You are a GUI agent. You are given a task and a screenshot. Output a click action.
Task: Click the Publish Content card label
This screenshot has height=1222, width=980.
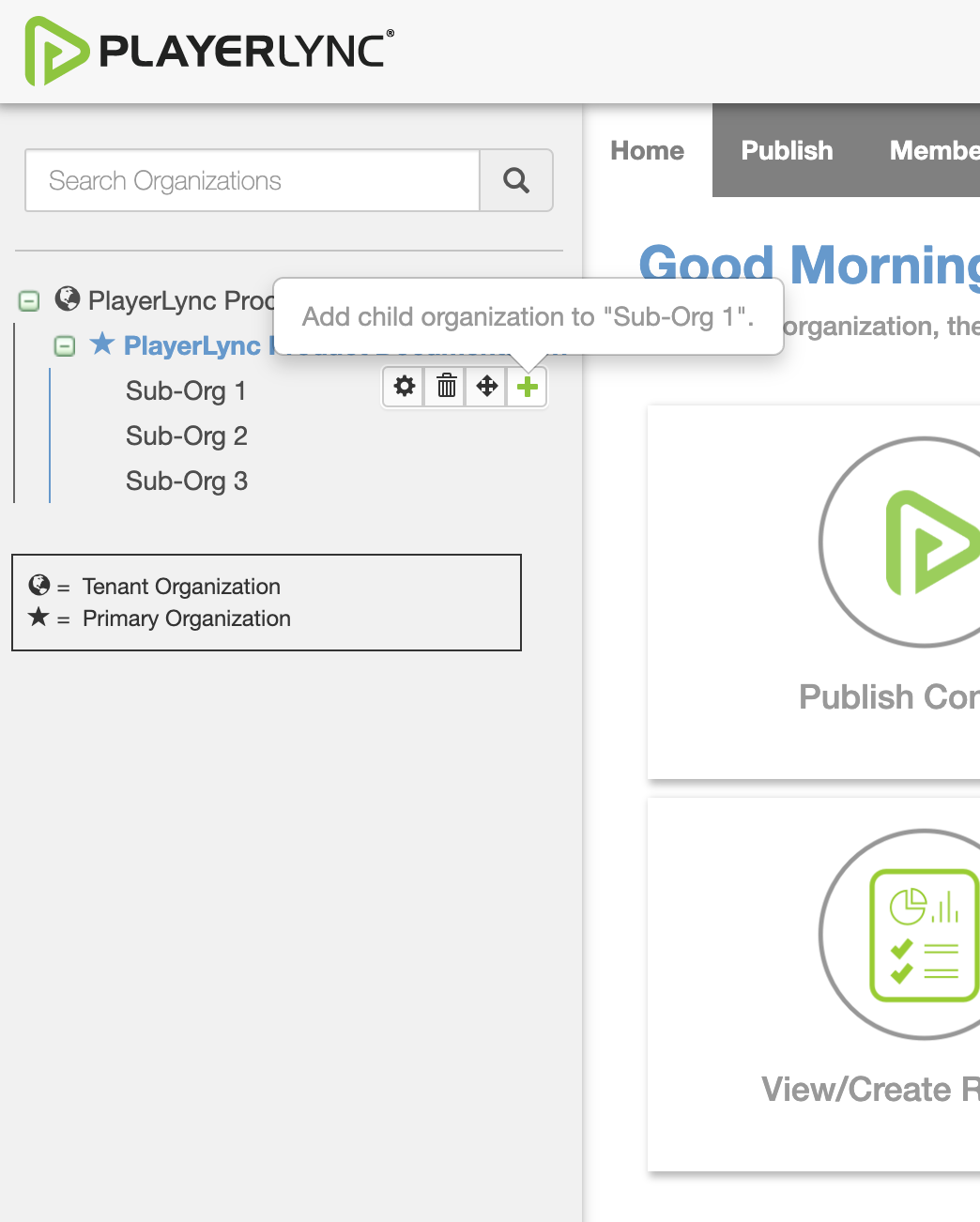(888, 697)
